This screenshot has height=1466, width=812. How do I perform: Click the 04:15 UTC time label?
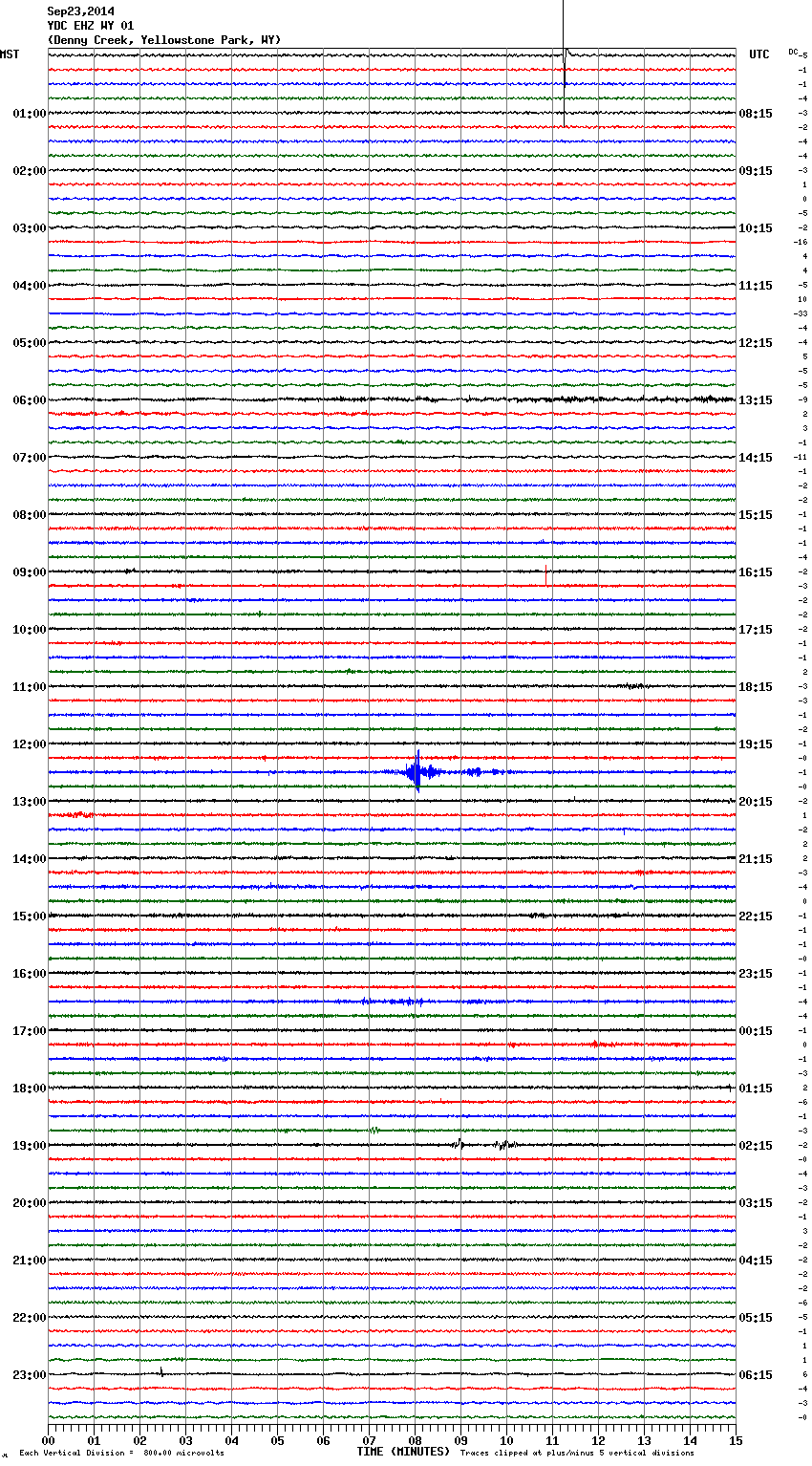(756, 1261)
